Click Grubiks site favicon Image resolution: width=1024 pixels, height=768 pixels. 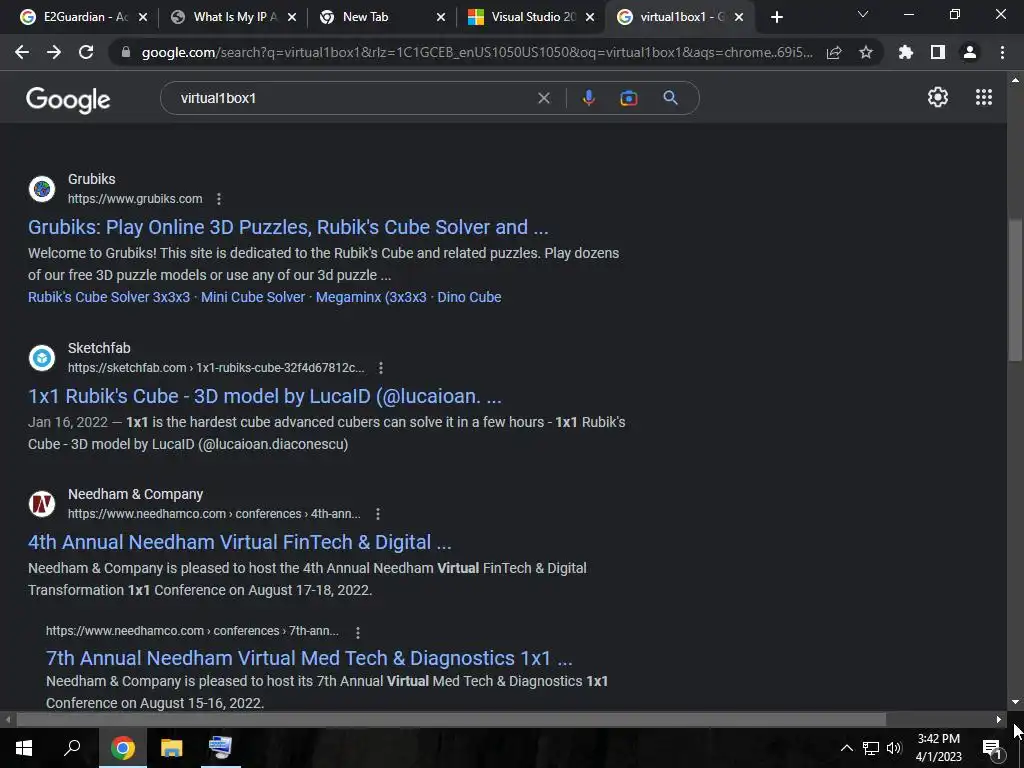tap(42, 189)
